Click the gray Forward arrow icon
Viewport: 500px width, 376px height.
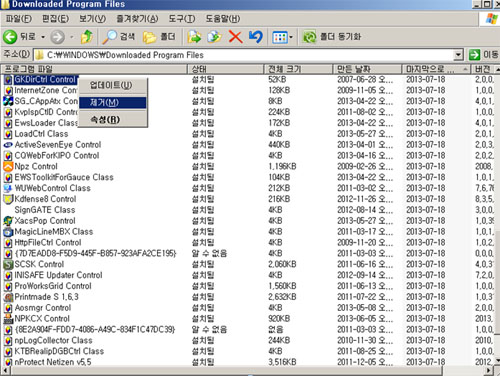click(57, 37)
